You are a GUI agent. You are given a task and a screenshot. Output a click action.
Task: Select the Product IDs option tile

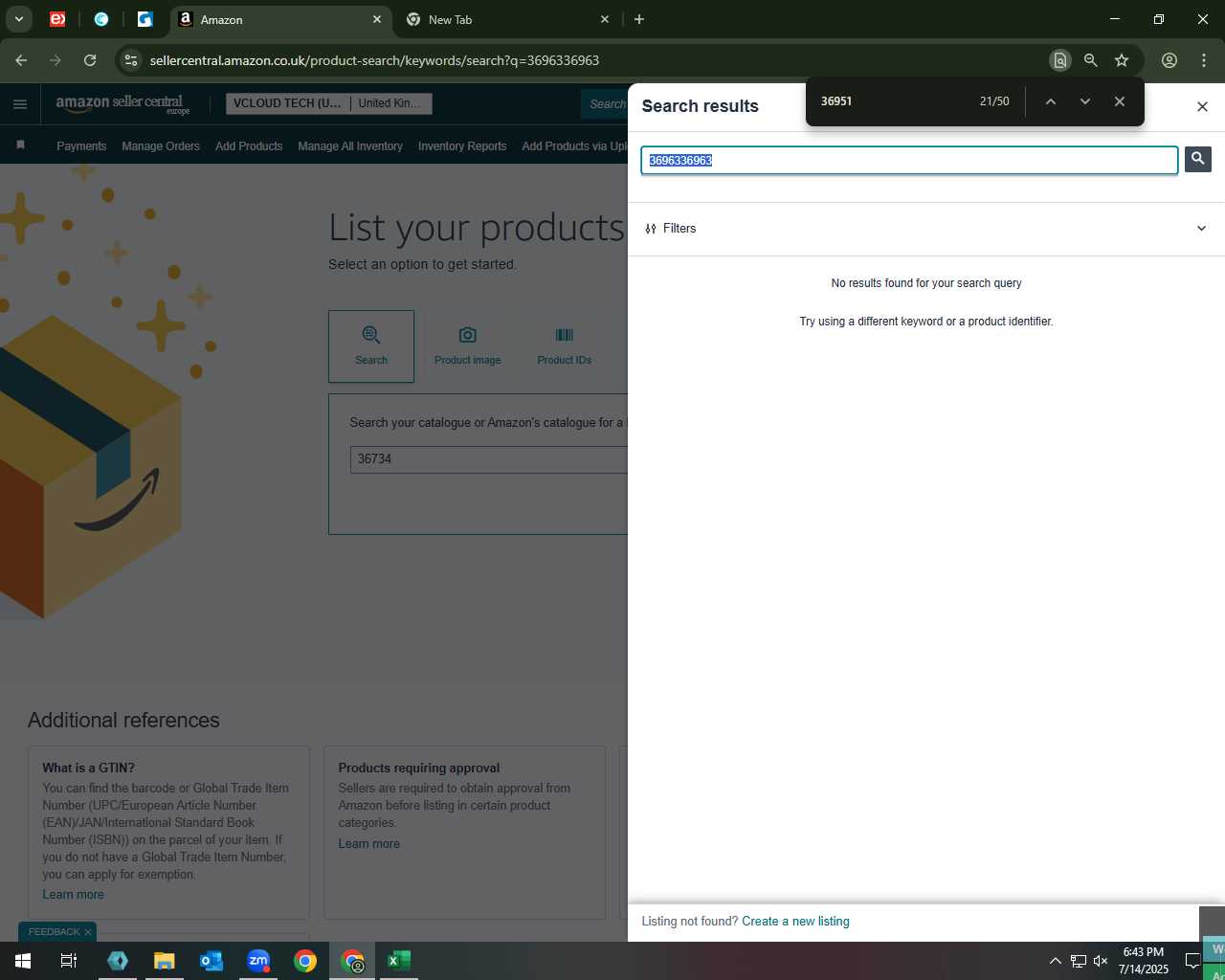pyautogui.click(x=564, y=346)
